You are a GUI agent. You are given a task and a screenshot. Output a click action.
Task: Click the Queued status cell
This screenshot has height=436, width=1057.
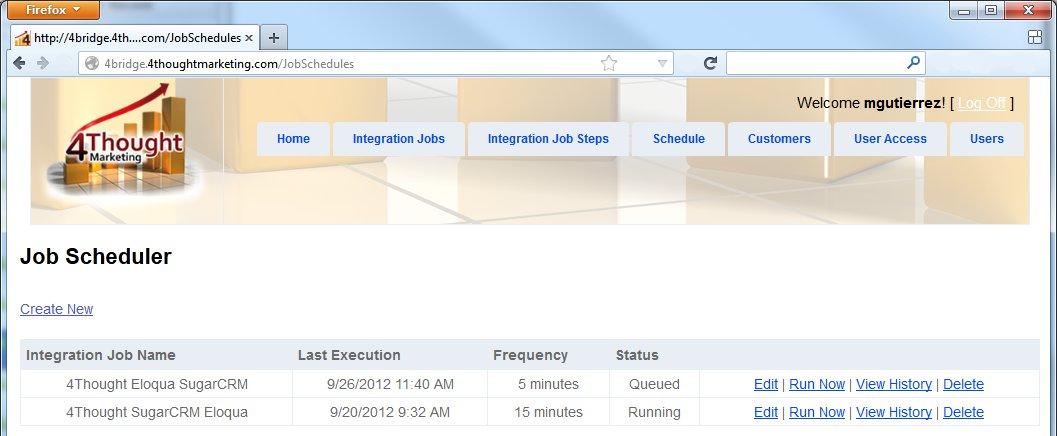point(654,384)
